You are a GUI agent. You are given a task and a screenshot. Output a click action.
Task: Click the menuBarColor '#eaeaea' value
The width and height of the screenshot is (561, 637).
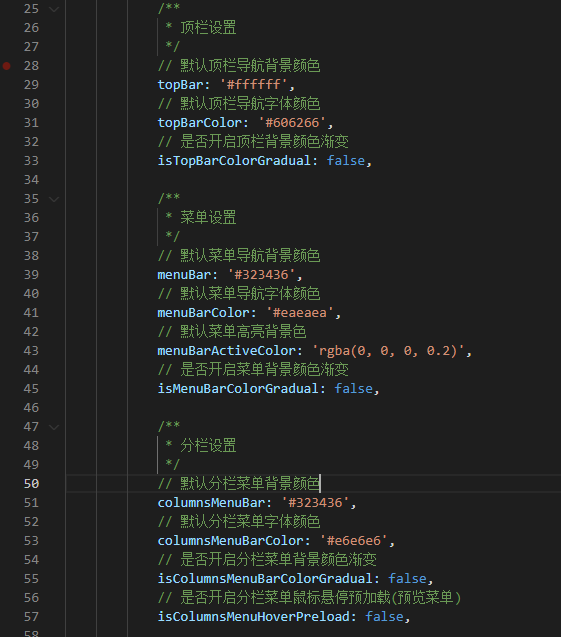pos(300,313)
